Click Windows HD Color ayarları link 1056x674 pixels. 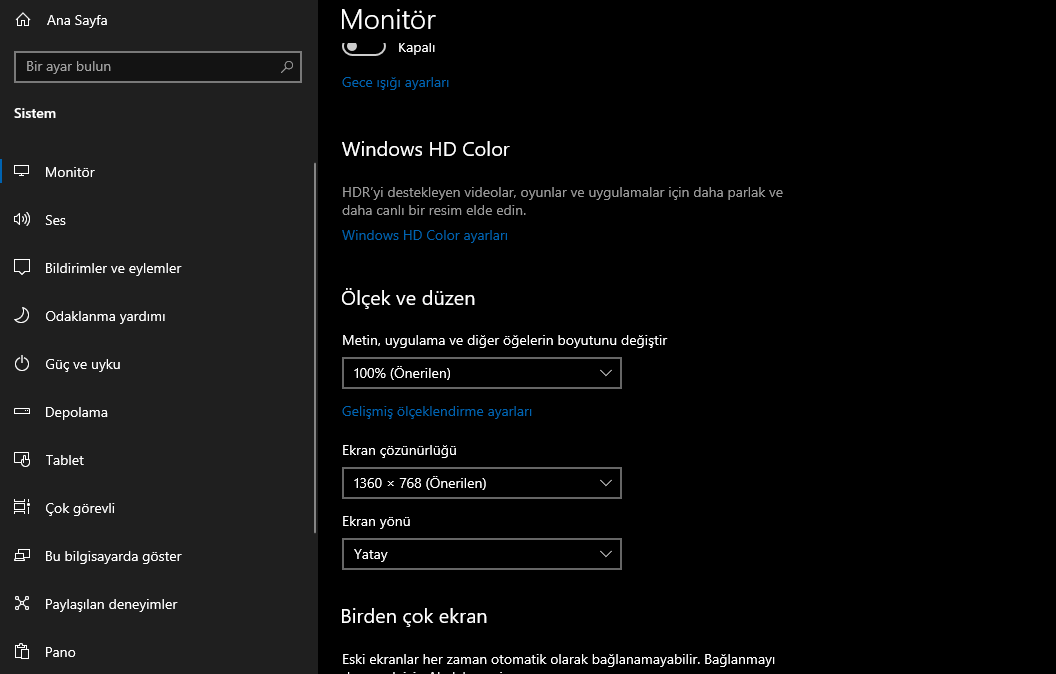(425, 236)
